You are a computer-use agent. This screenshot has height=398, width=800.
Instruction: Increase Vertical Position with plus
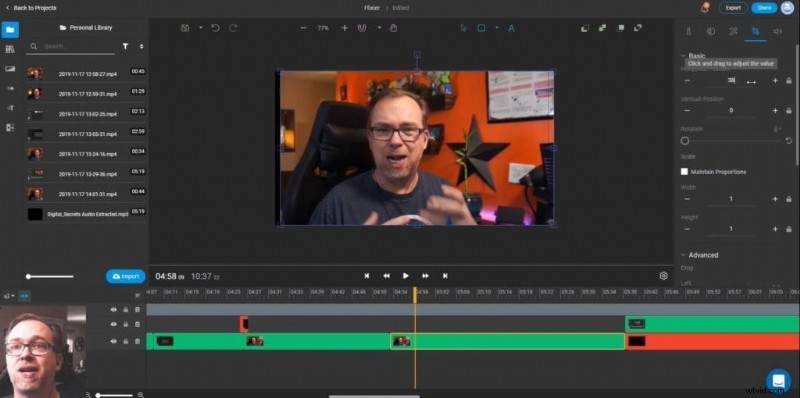(775, 110)
